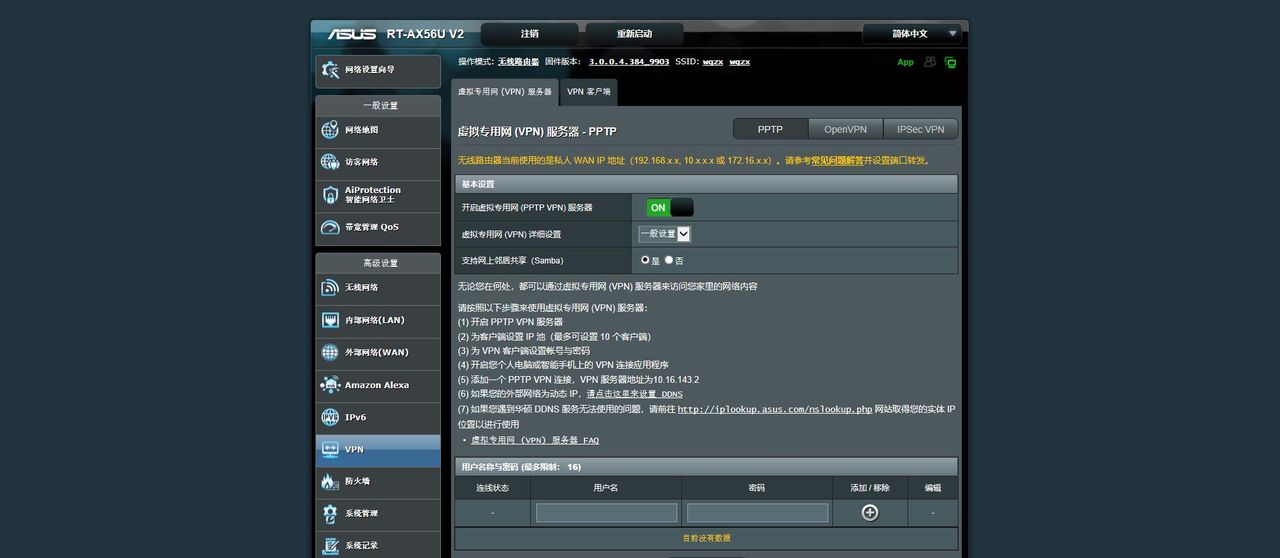This screenshot has height=558, width=1280.
Task: Click the green network status icon in header
Action: pos(950,62)
